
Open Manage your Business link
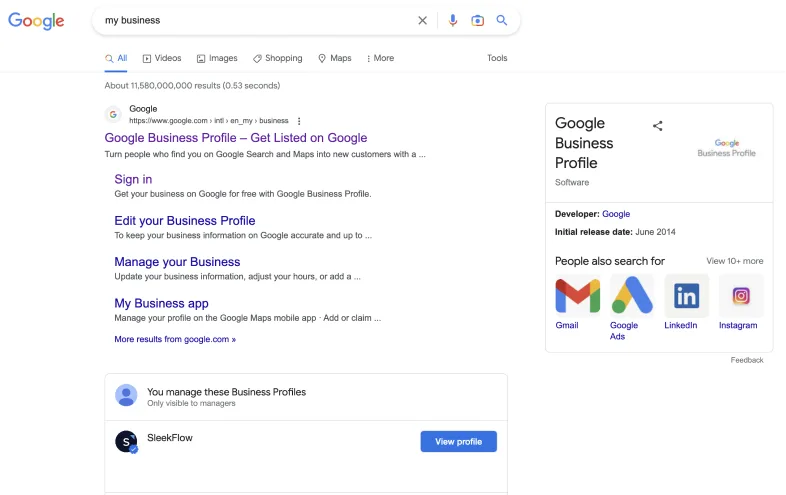[177, 262]
